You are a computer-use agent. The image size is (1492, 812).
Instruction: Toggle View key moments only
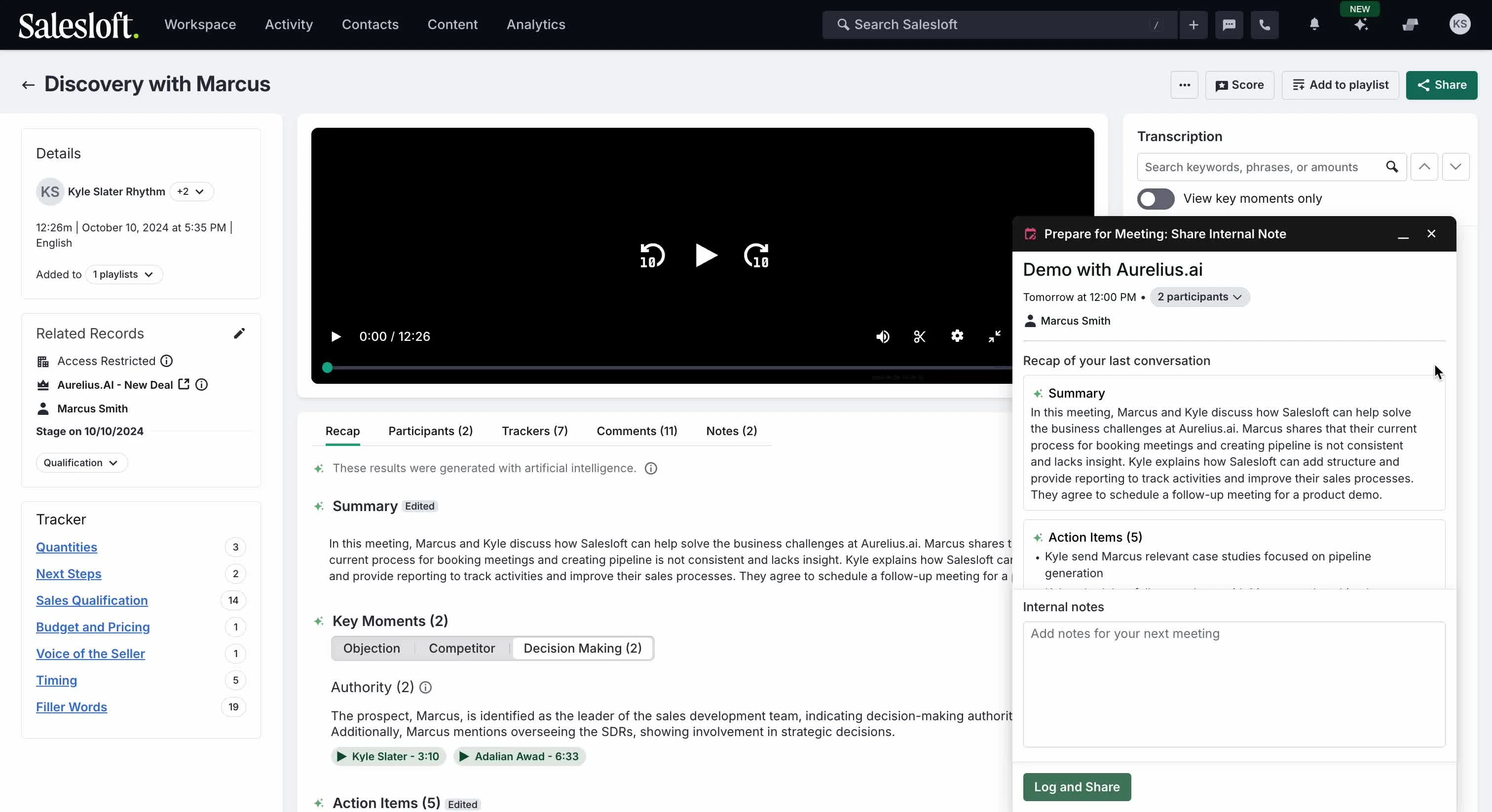tap(1156, 199)
